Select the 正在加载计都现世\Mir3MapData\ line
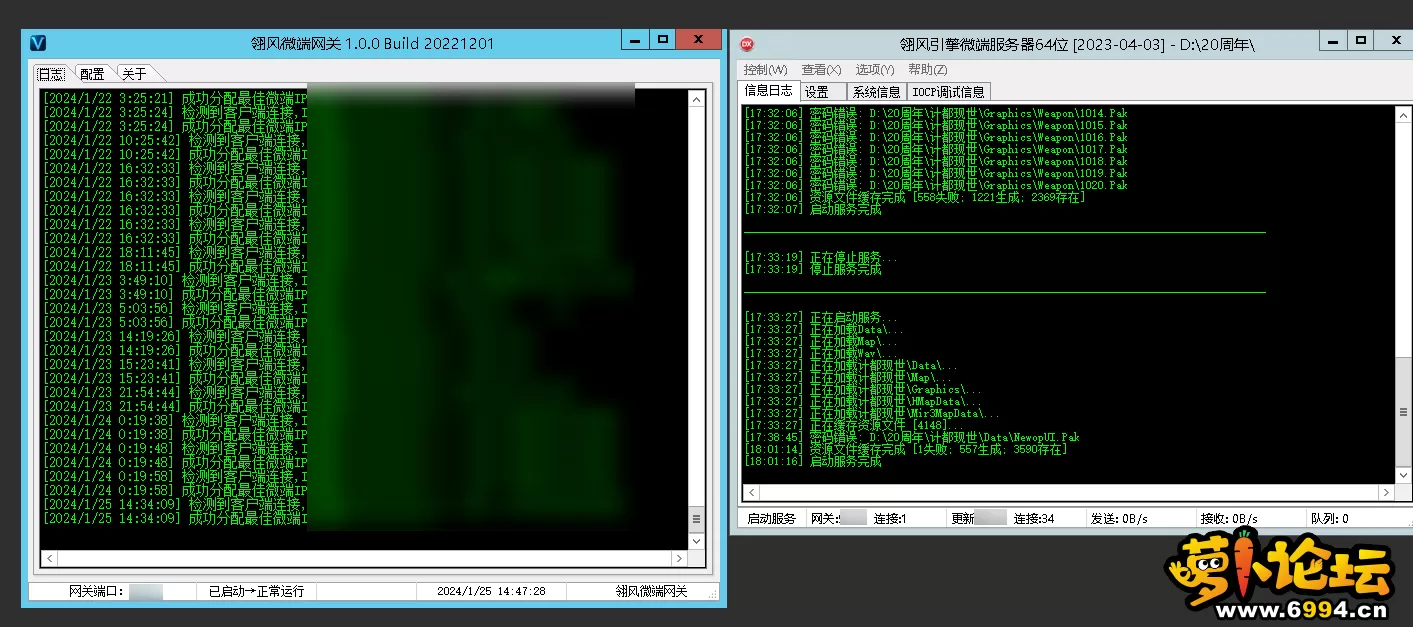1413x627 pixels. (x=872, y=413)
